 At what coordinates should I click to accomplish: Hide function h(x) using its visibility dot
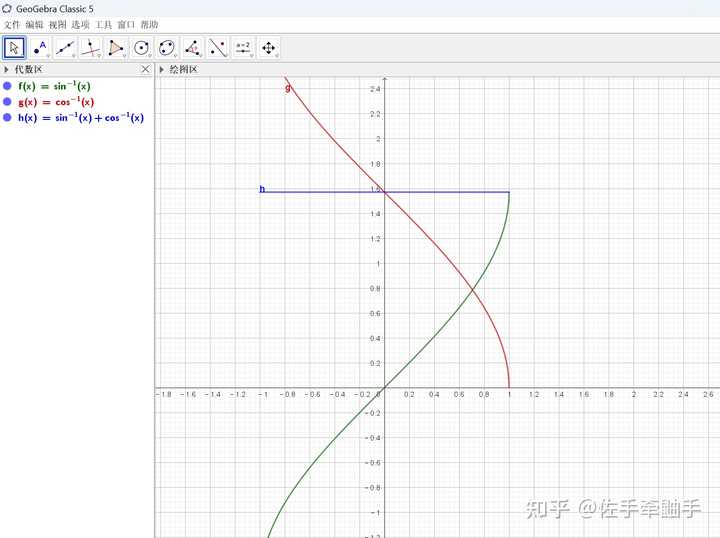[x=7, y=117]
